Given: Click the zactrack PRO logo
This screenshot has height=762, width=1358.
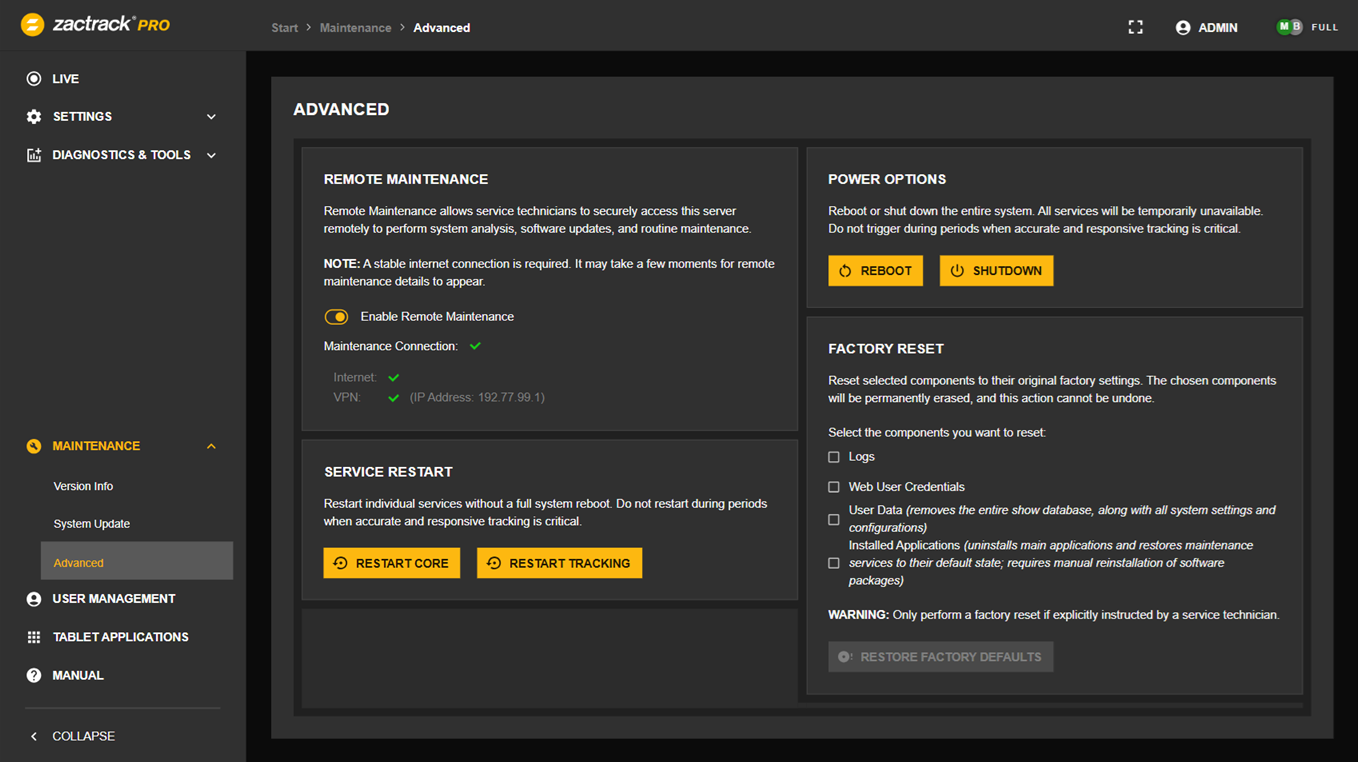Looking at the screenshot, I should coord(95,25).
